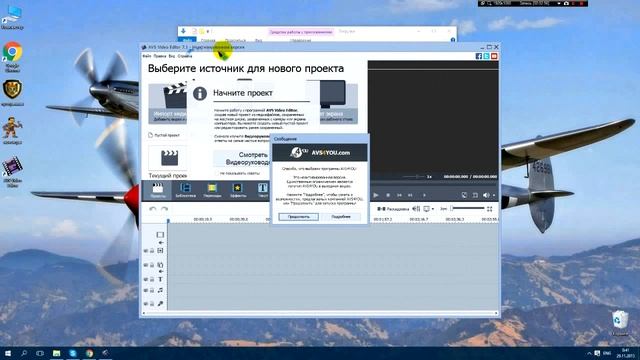Click the Redo arrow above the timeline
This screenshot has height=360, width=640.
point(164,209)
